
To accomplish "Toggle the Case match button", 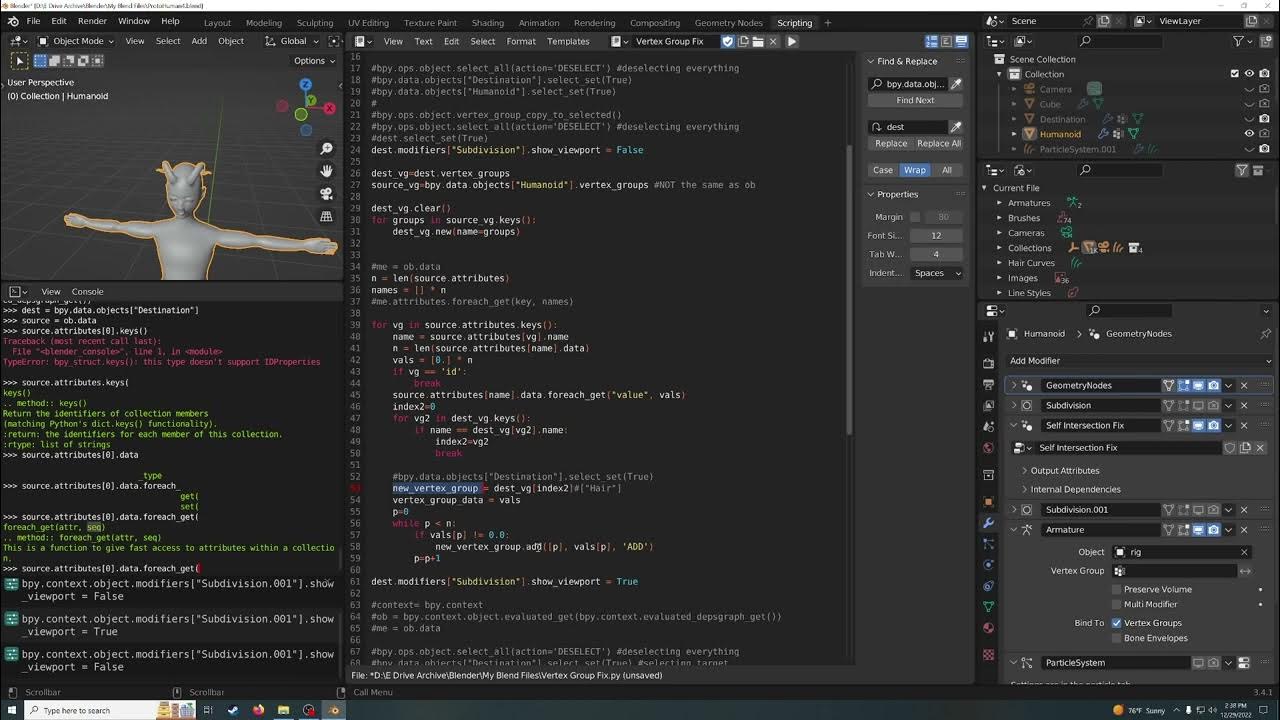I will [883, 170].
